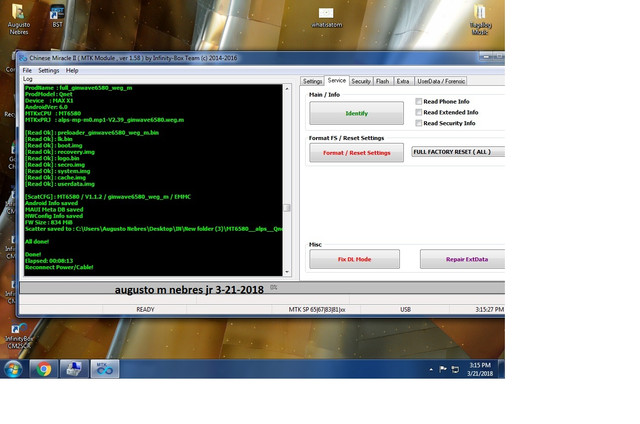Click 'FW Size : 834 MiB' log line
The width and height of the screenshot is (640, 424).
(49, 222)
